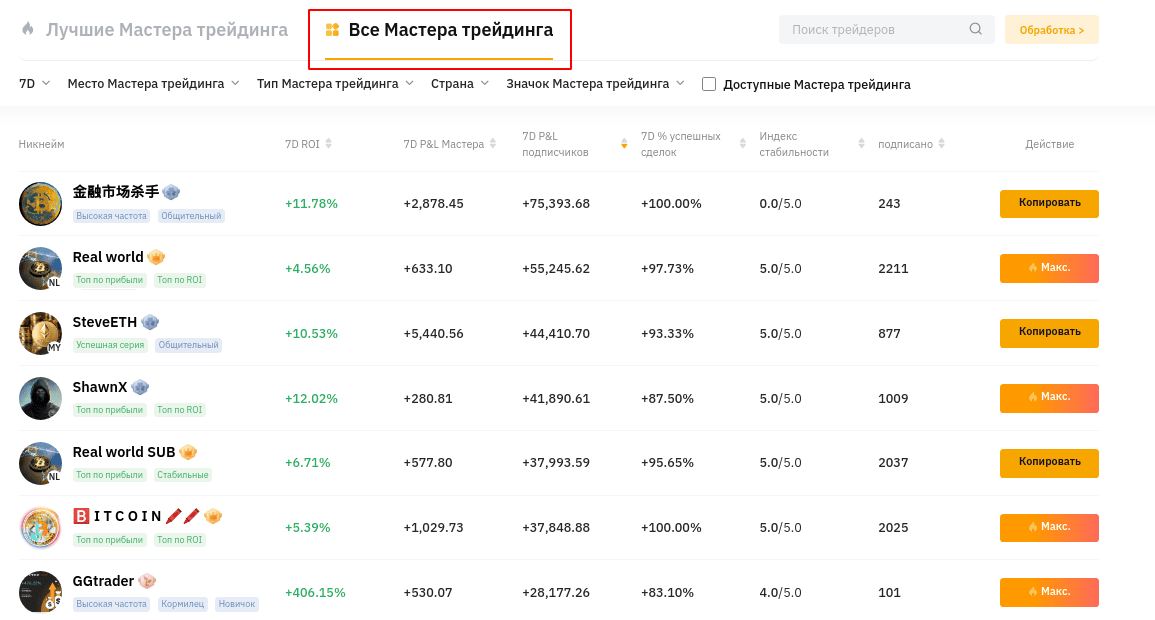Screen dimensions: 1155x620
Task: Click the crown badge next to Real world
Action: point(156,257)
